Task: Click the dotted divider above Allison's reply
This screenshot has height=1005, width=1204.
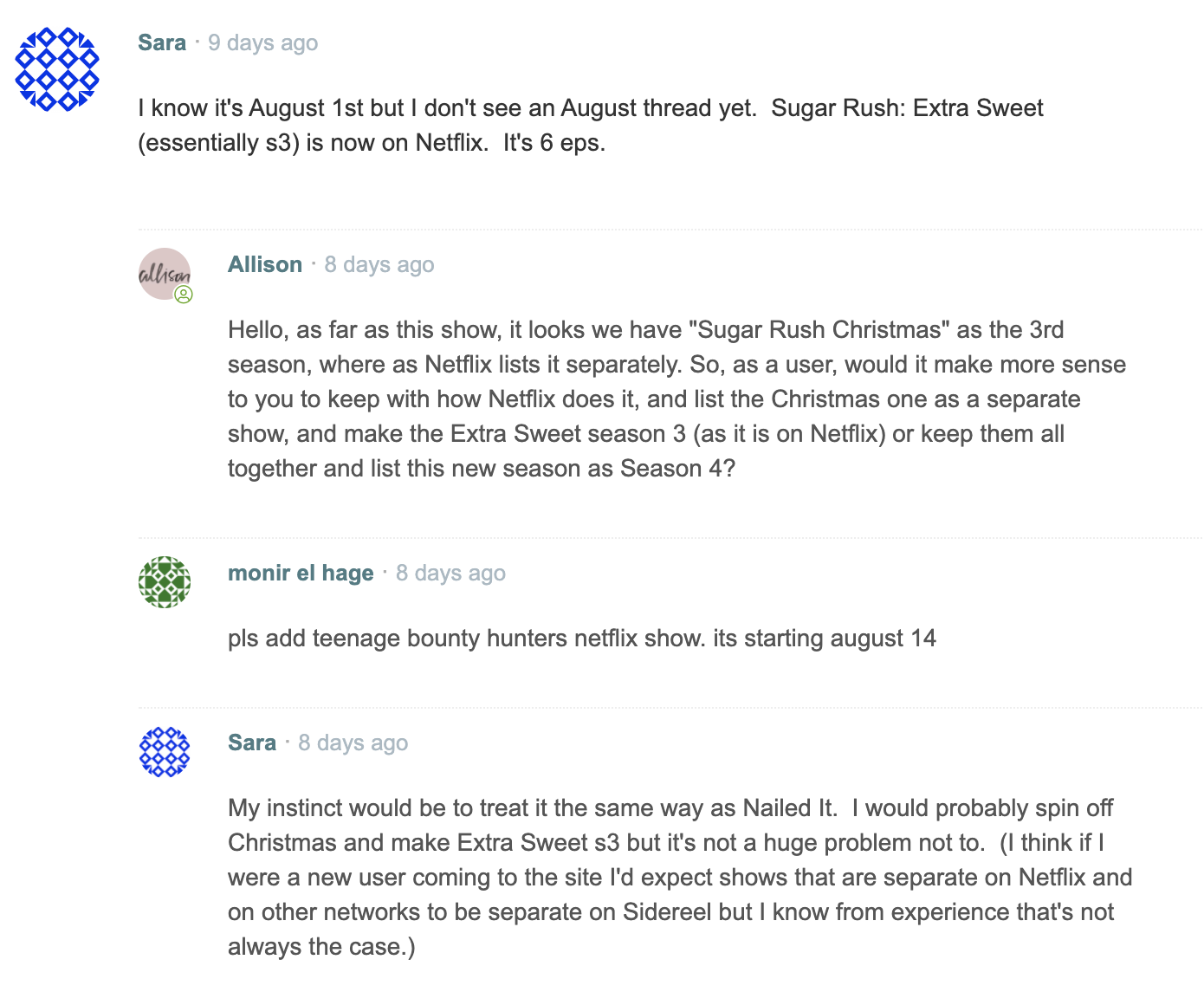Action: [670, 230]
